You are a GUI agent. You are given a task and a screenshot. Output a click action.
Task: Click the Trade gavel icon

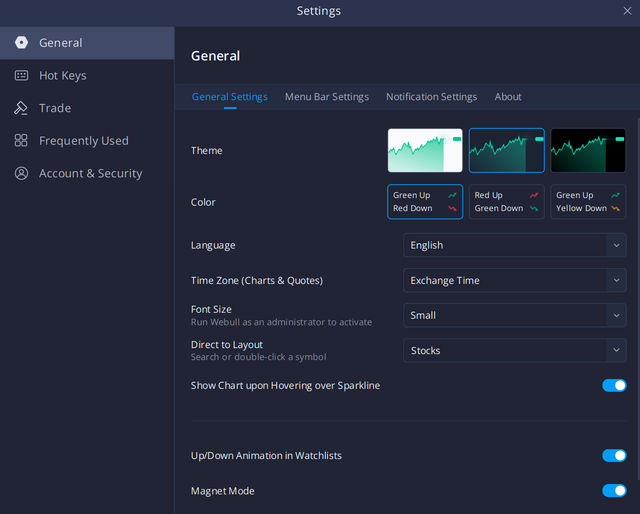tap(21, 108)
